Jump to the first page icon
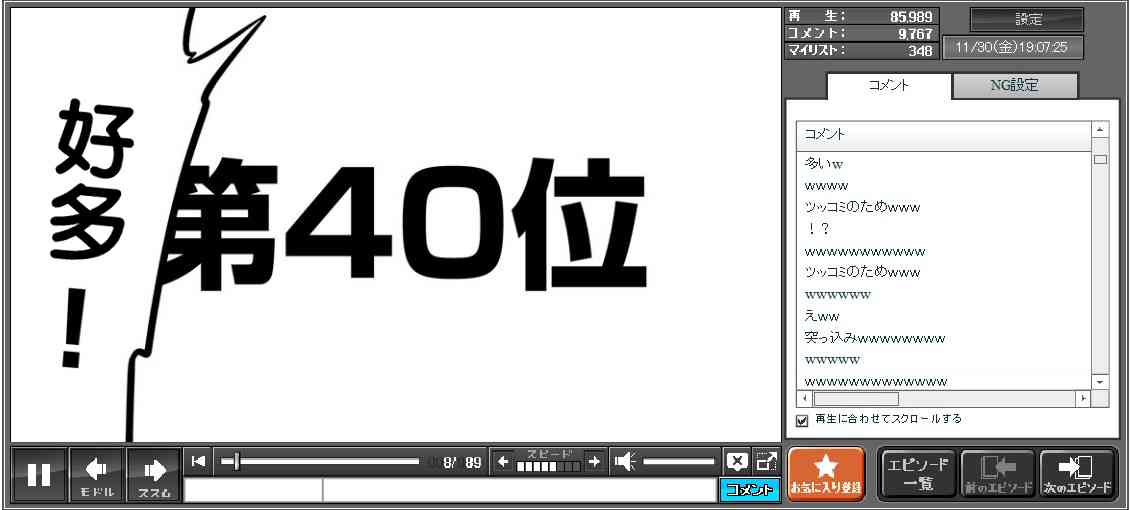1131x510 pixels. point(198,461)
